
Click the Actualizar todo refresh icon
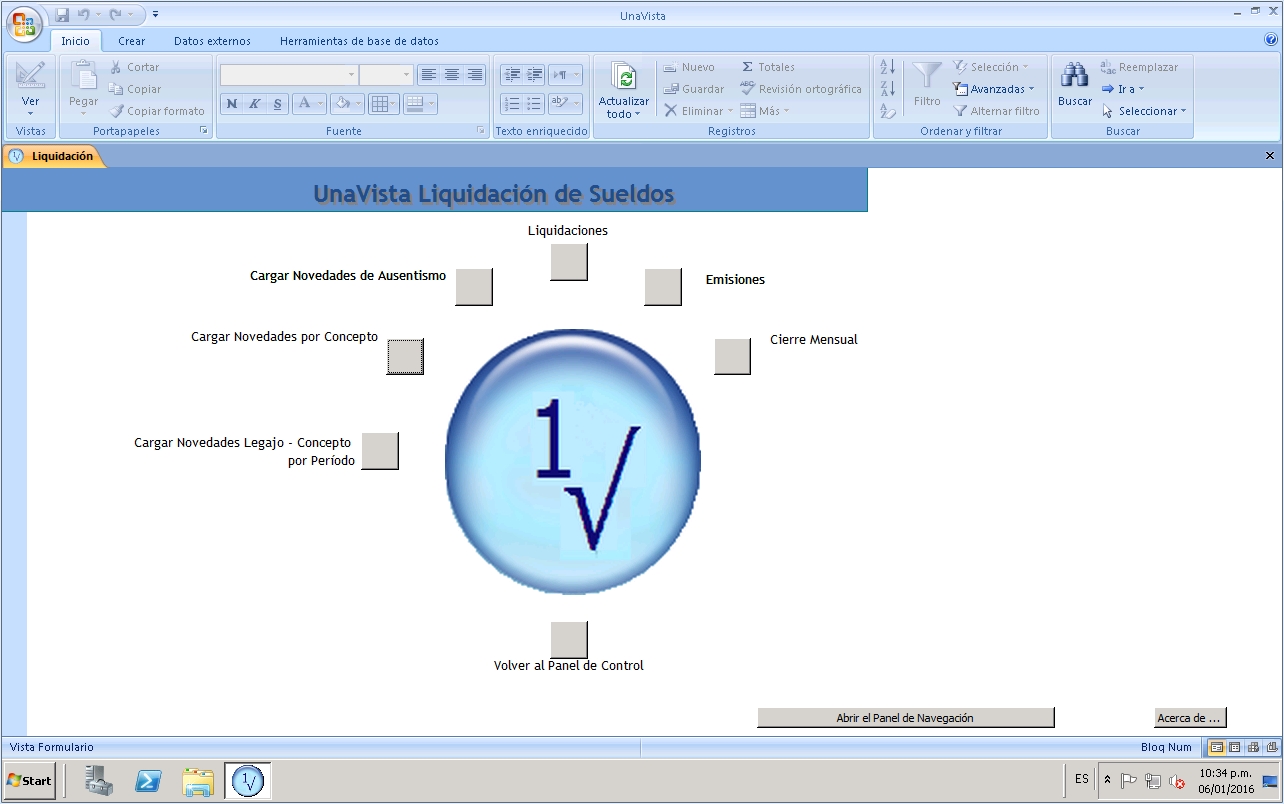tap(624, 77)
